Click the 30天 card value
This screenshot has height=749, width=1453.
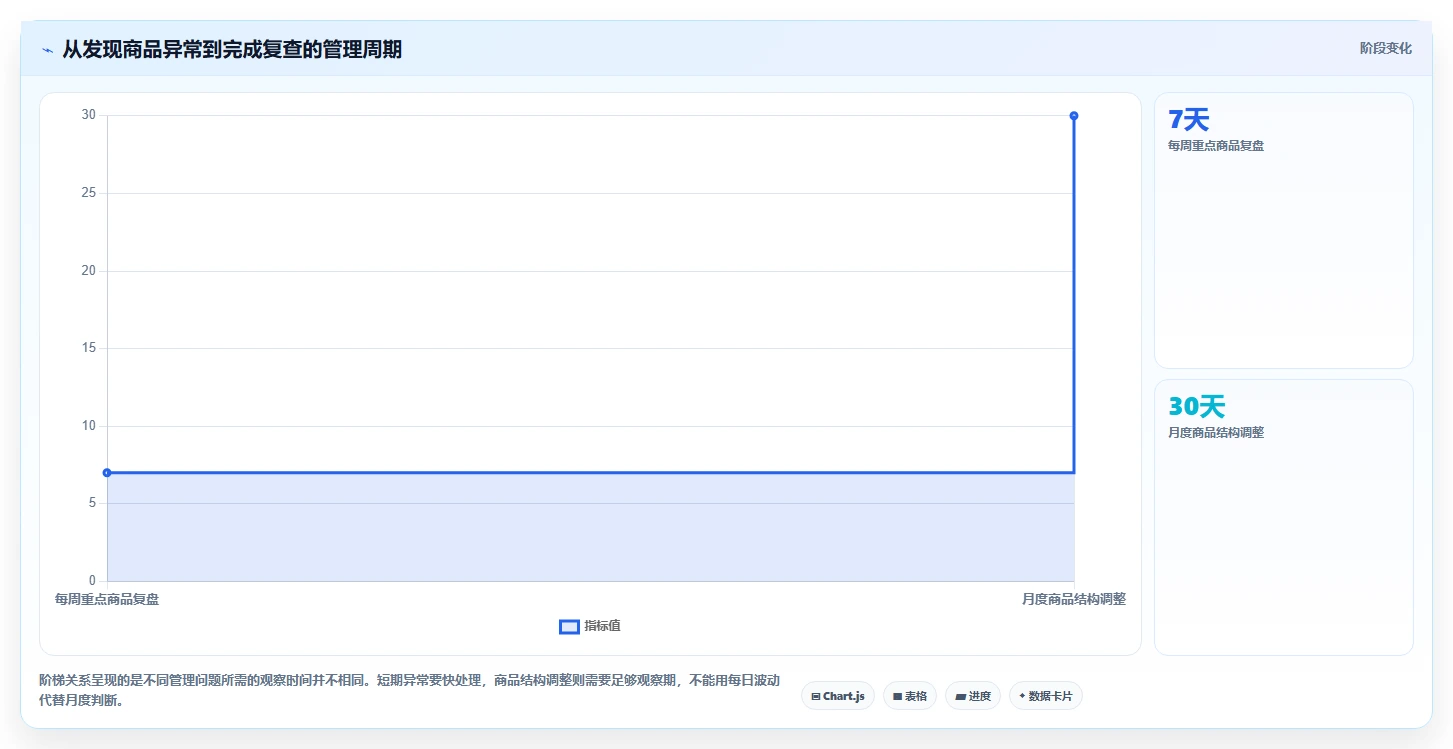click(1197, 407)
